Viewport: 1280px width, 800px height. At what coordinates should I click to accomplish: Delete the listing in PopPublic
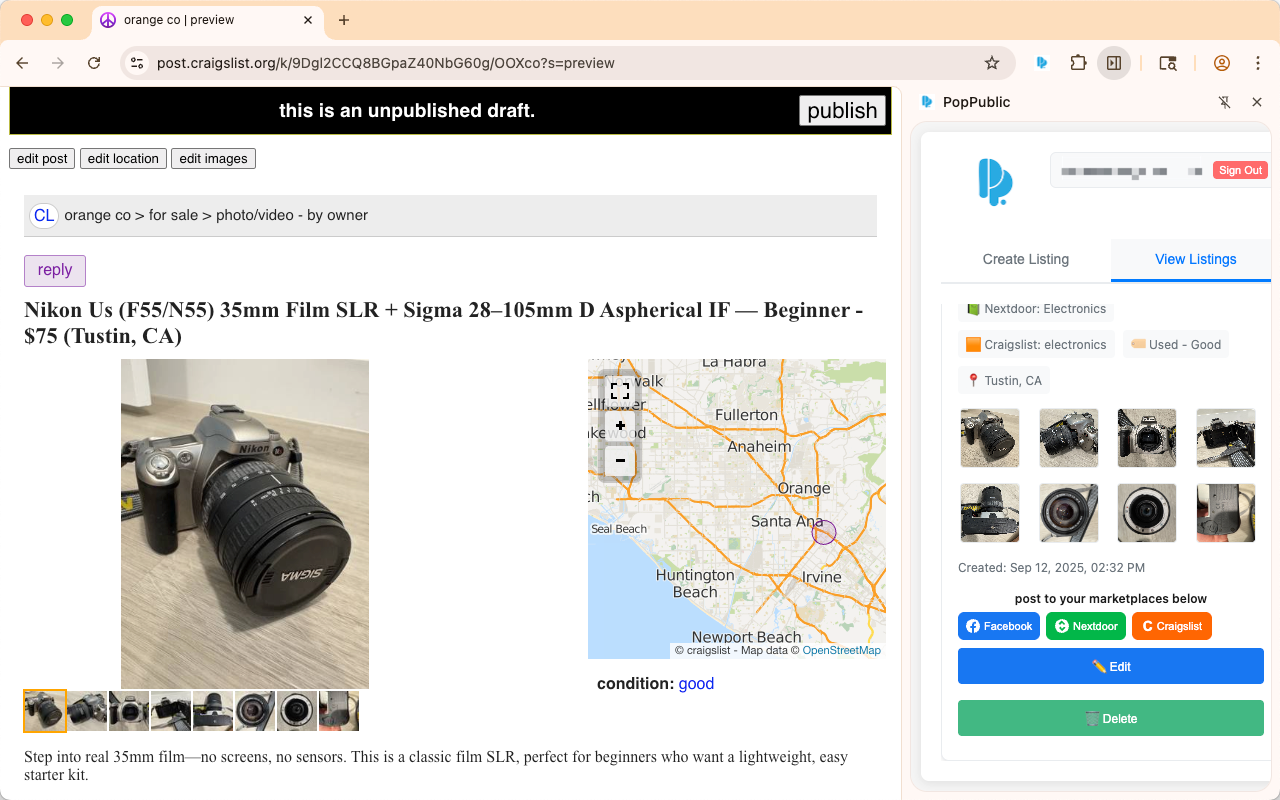click(1111, 718)
